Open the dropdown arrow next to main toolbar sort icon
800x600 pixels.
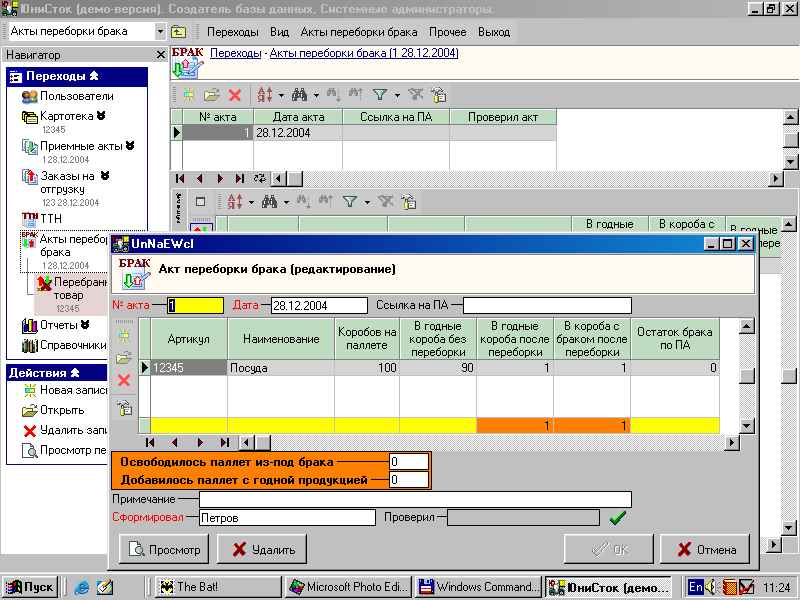coord(281,95)
